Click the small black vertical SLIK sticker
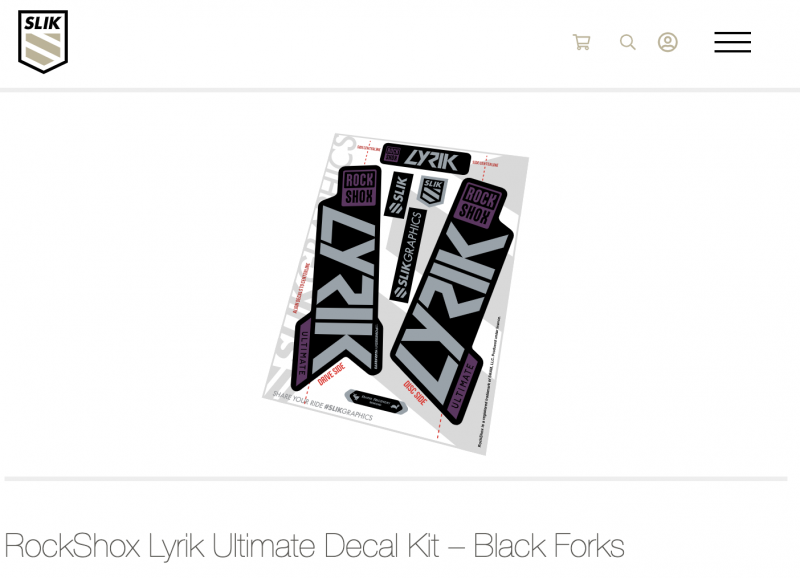This screenshot has width=800, height=578. coord(398,194)
